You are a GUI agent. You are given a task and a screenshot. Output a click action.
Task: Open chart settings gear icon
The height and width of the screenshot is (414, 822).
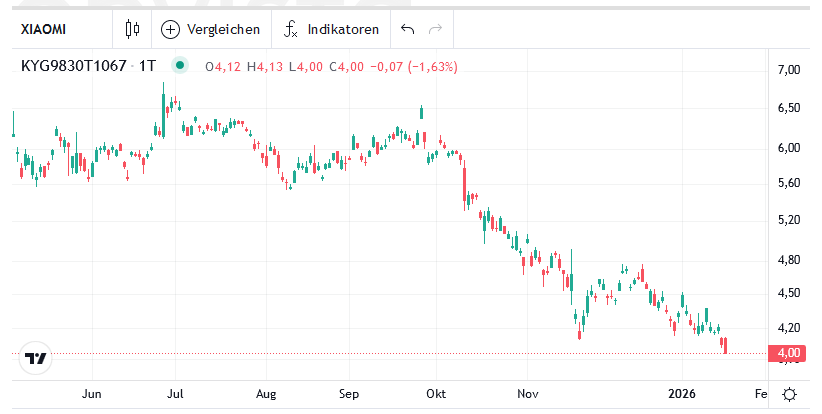(790, 394)
